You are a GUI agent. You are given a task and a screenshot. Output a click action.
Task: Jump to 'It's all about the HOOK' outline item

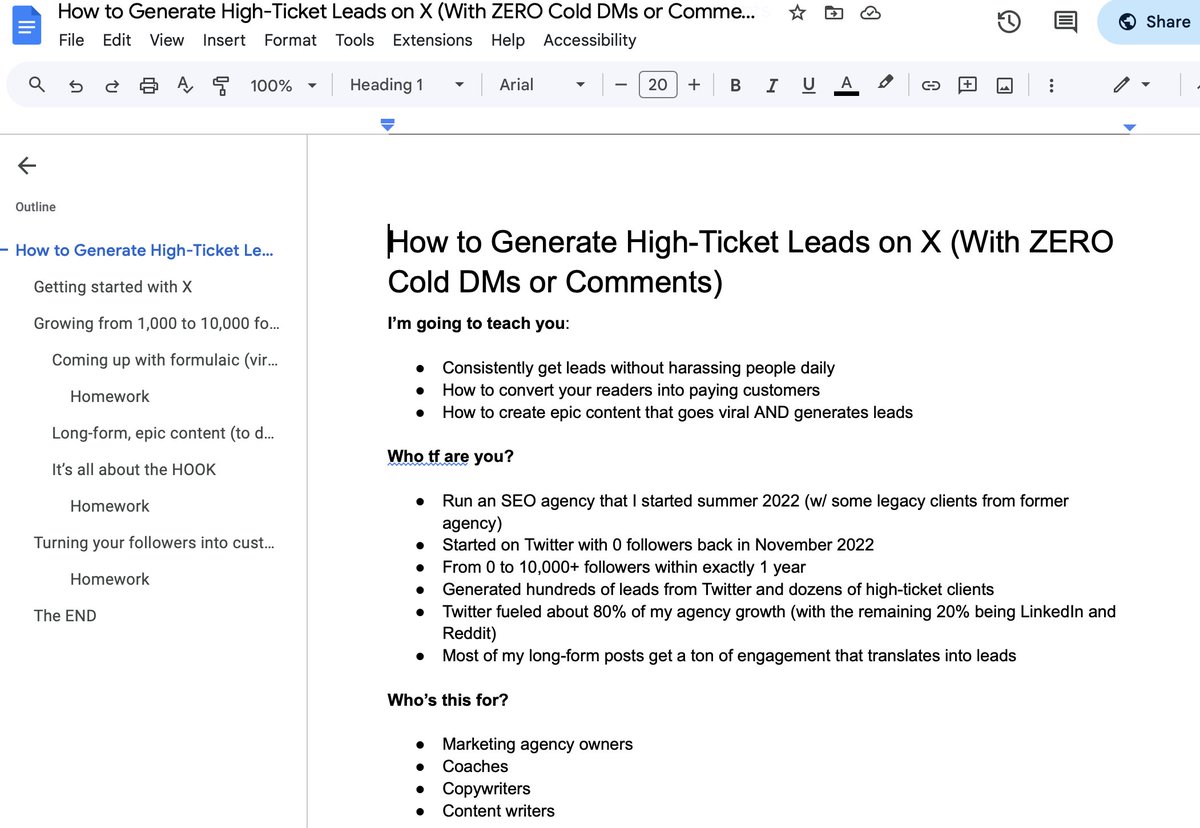pyautogui.click(x=134, y=469)
